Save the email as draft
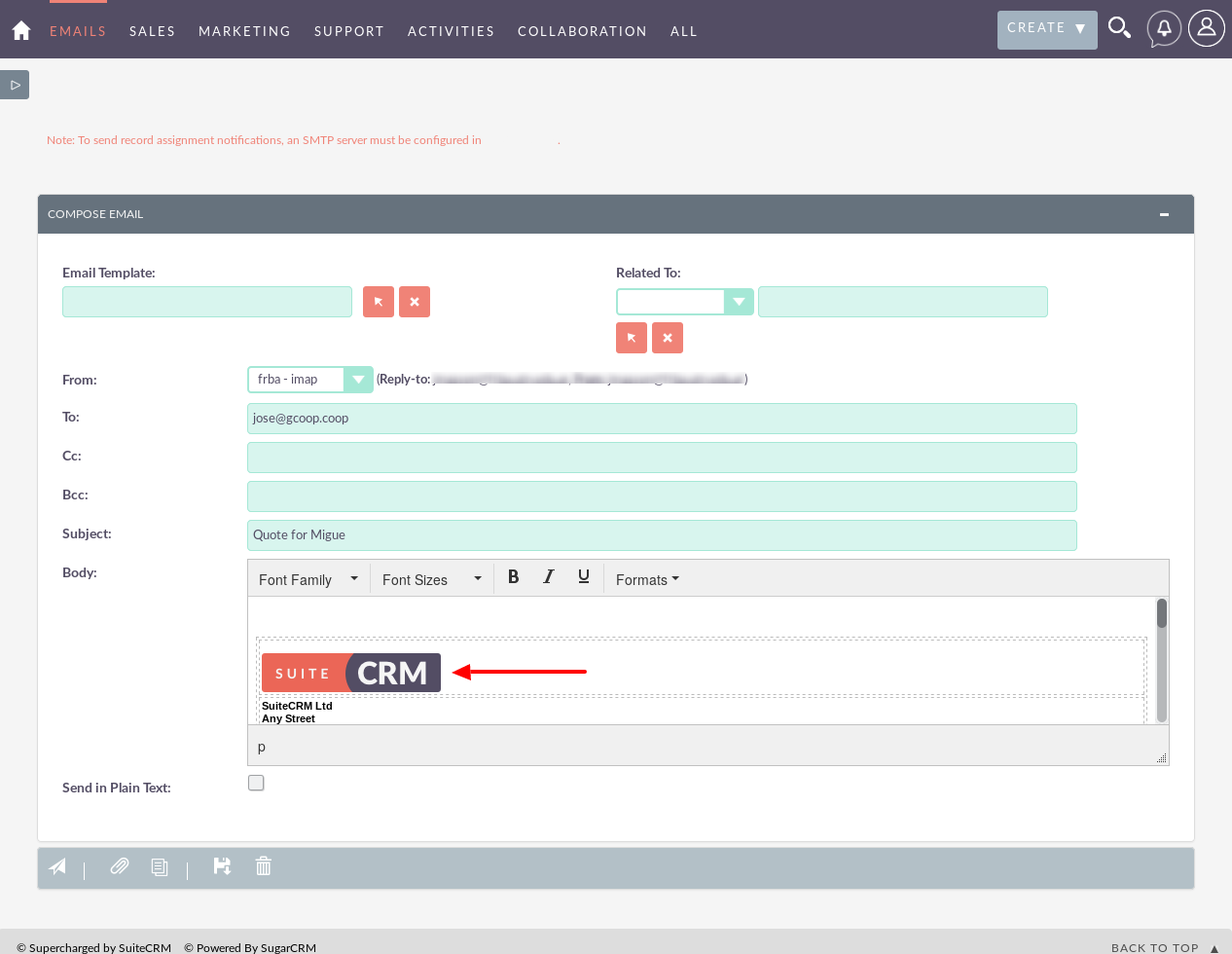The height and width of the screenshot is (954, 1232). click(x=222, y=865)
